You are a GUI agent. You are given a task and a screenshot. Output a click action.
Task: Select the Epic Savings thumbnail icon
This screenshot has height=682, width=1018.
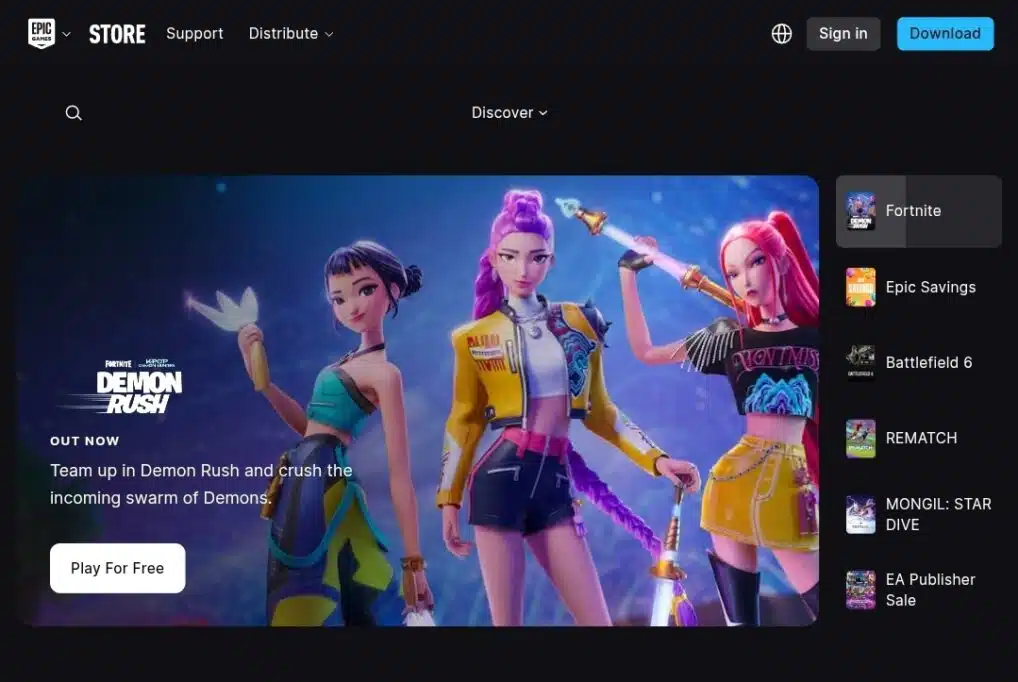pos(860,287)
